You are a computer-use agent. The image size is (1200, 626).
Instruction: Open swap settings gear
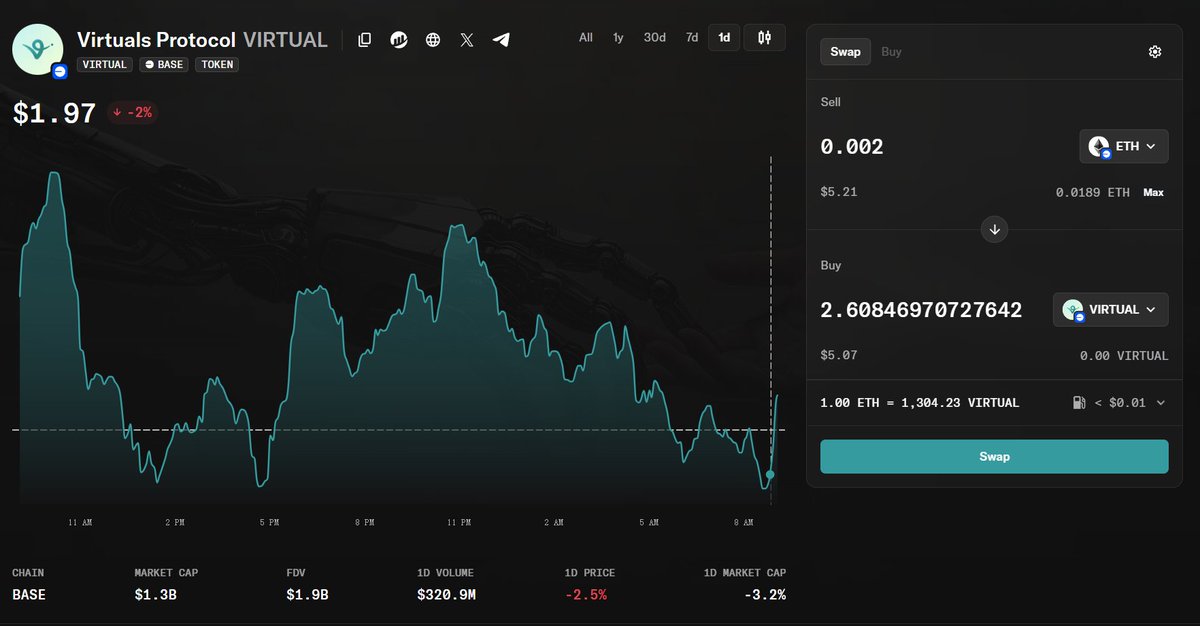1155,52
